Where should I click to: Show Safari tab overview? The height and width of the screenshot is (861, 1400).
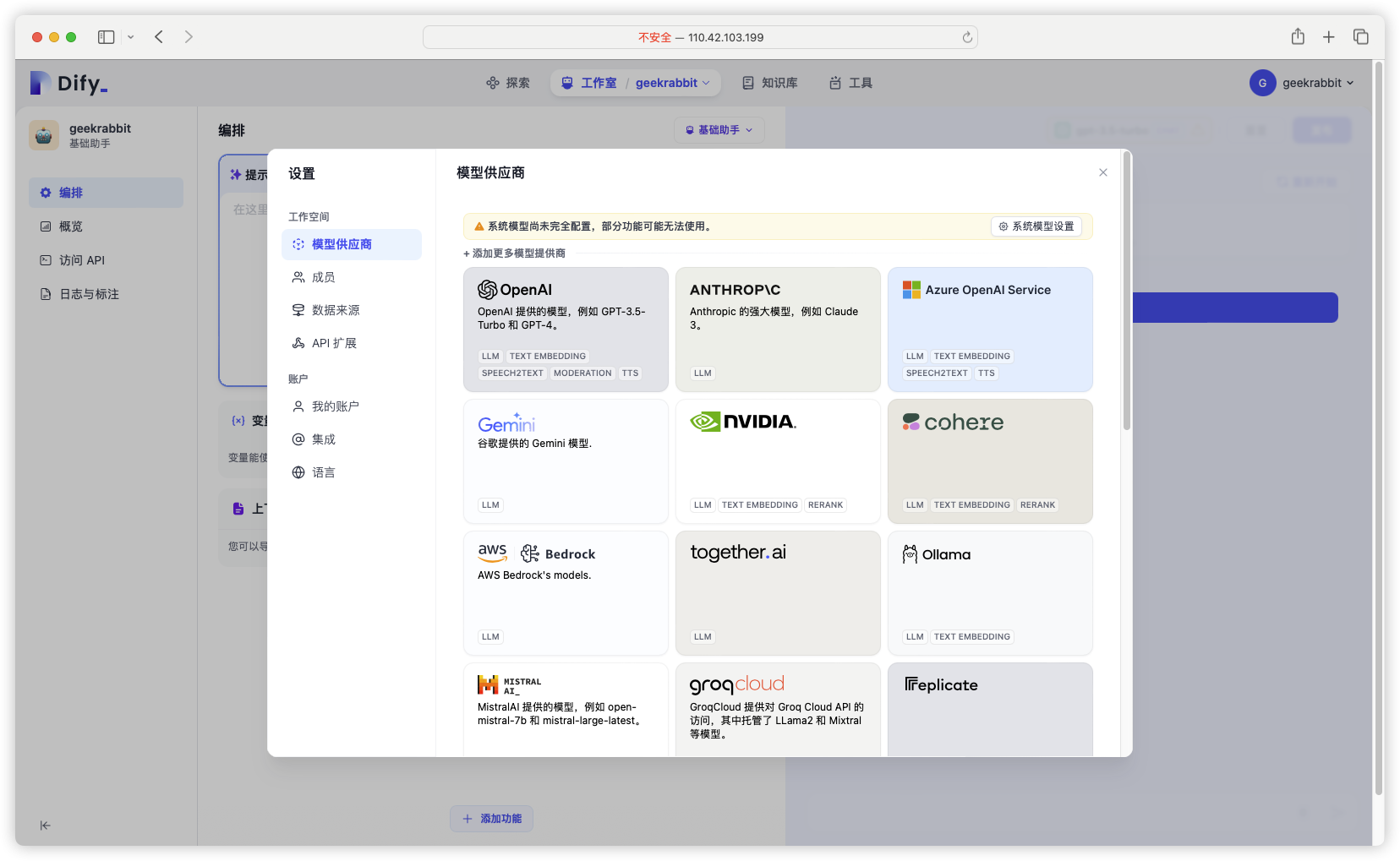(1361, 37)
